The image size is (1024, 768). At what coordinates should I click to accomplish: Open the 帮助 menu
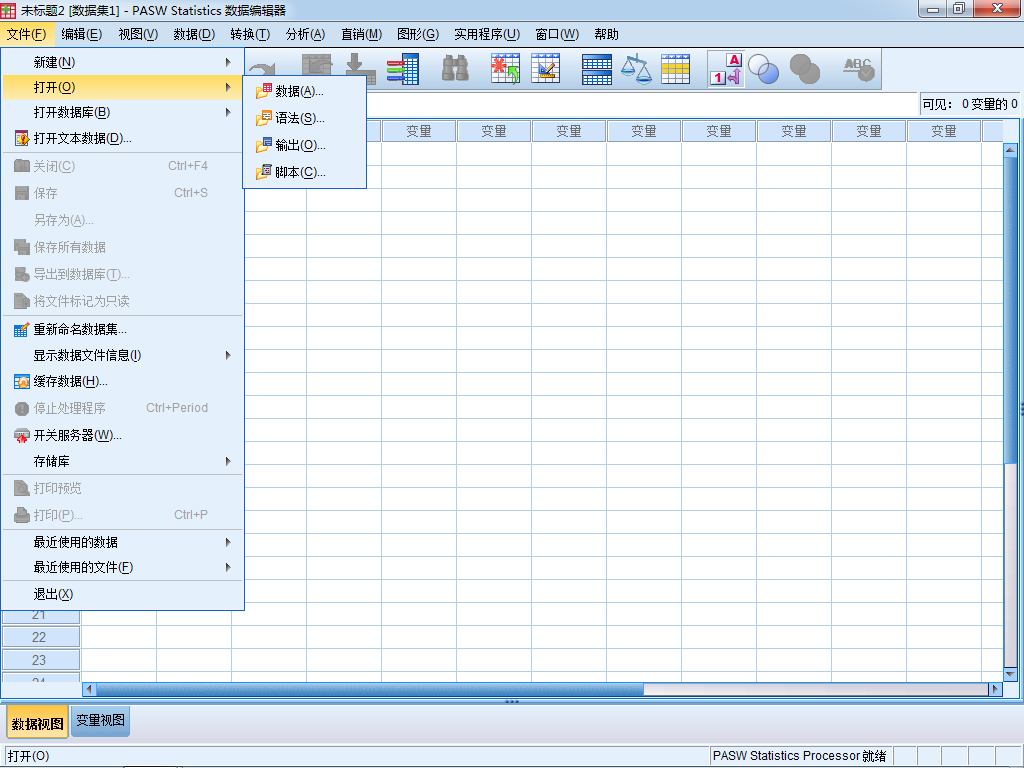606,34
